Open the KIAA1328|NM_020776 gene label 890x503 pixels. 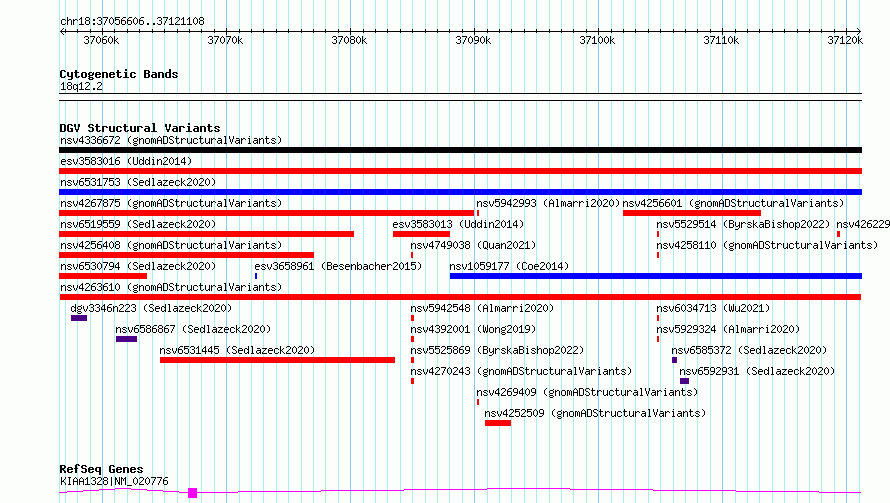pos(114,481)
